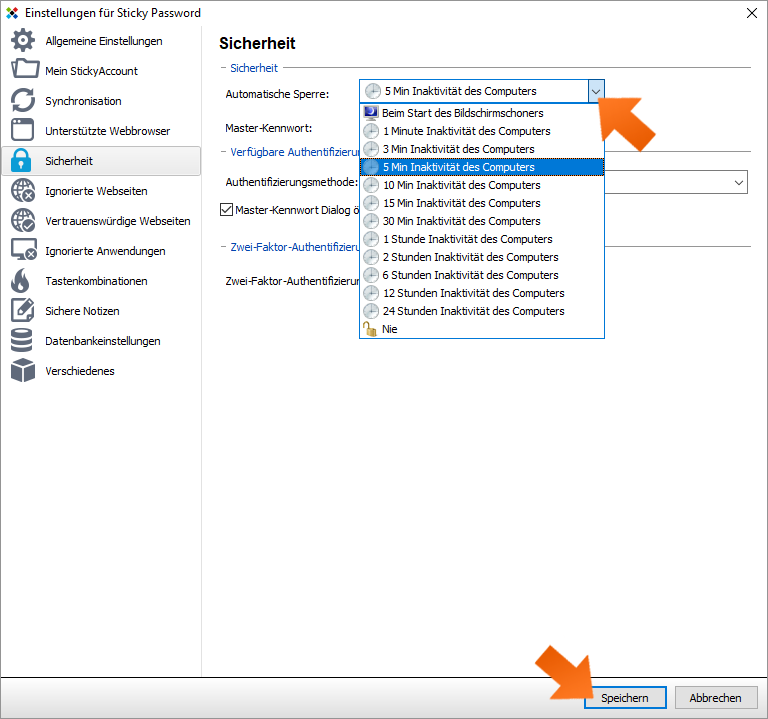Click the database icon for Datenbankeinstellungen
Screen dimensions: 768x719
click(x=22, y=340)
